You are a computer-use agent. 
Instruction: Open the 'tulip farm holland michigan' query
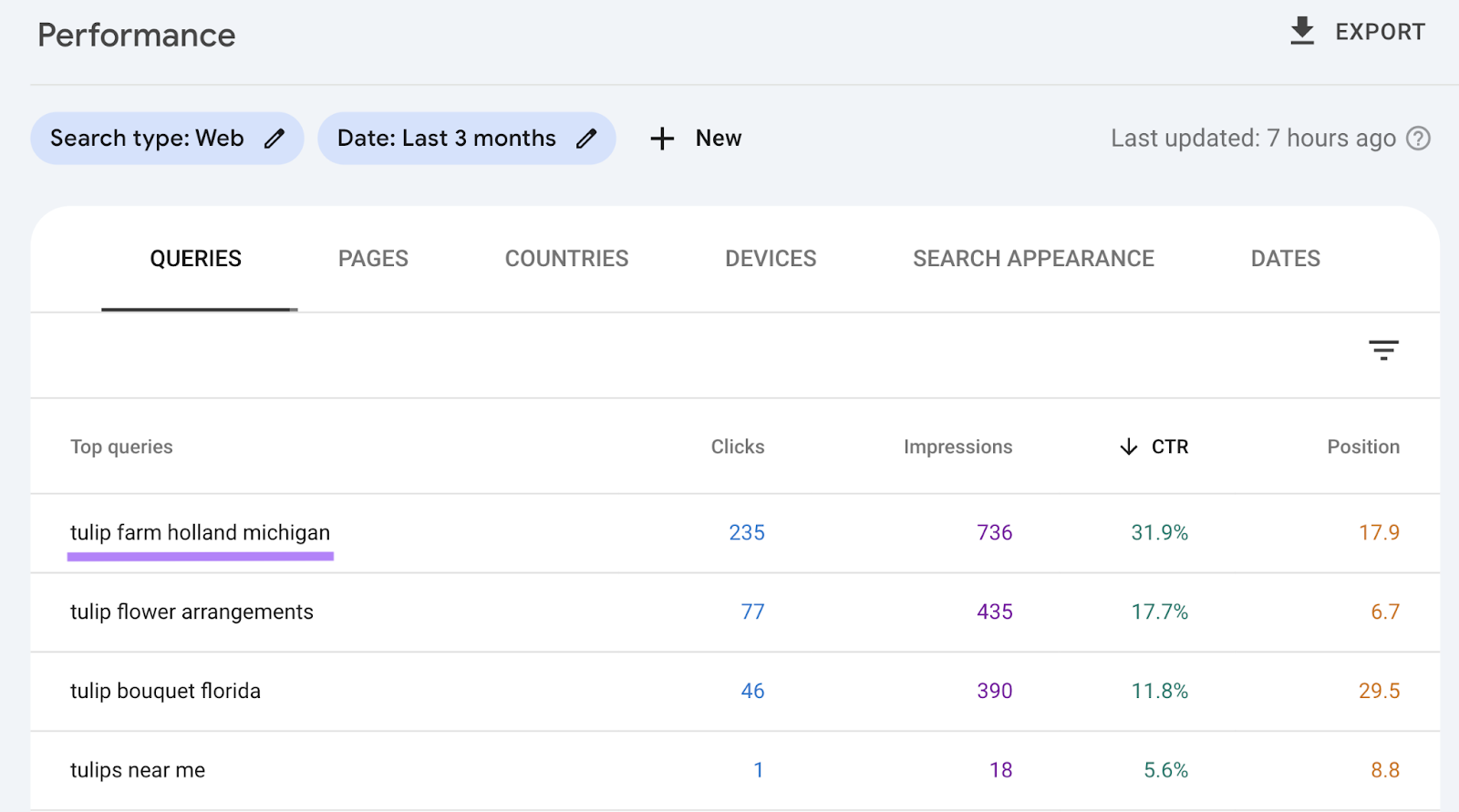[x=200, y=533]
